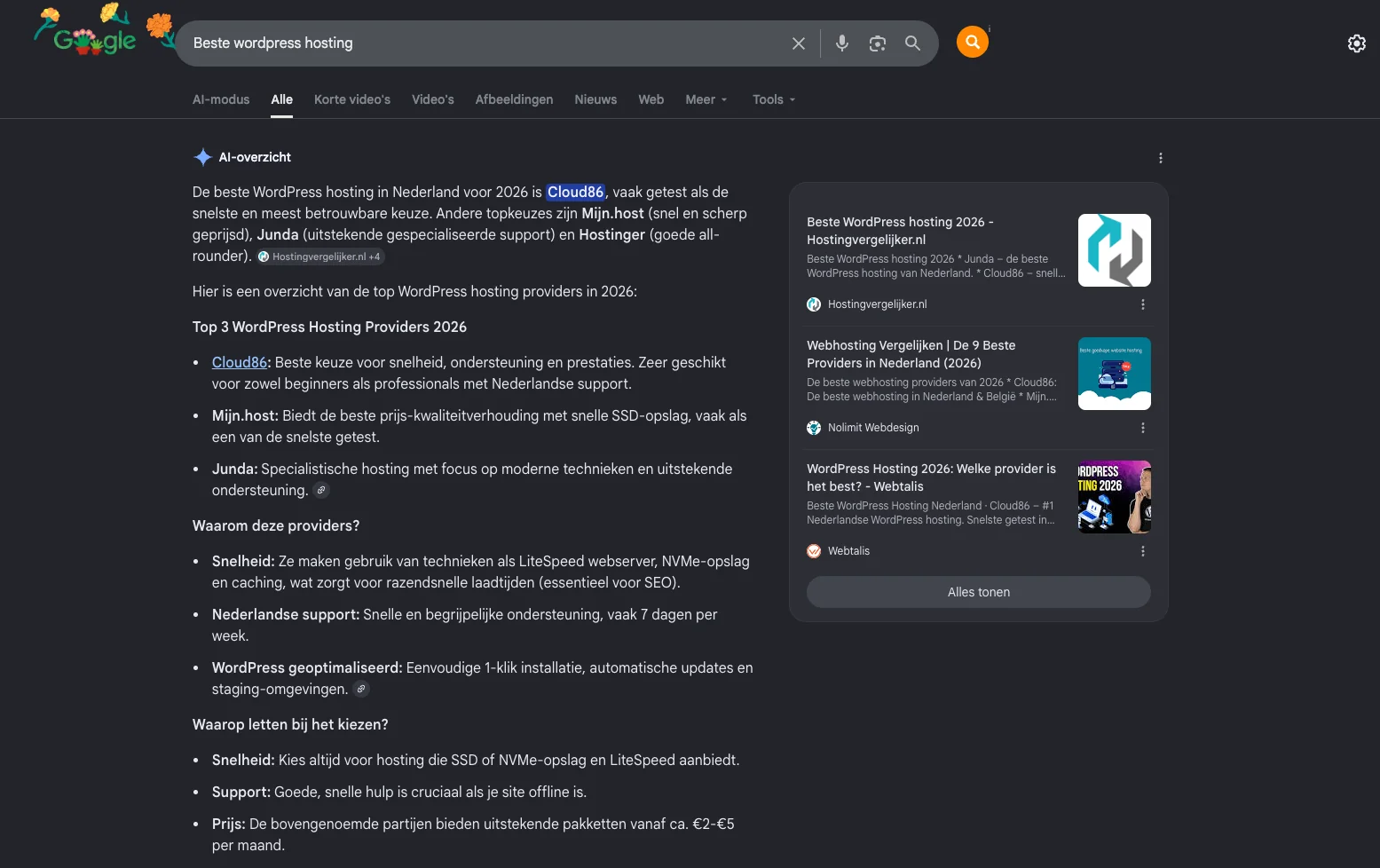
Task: Click heading Waarom deze providers?
Action: coord(276,525)
